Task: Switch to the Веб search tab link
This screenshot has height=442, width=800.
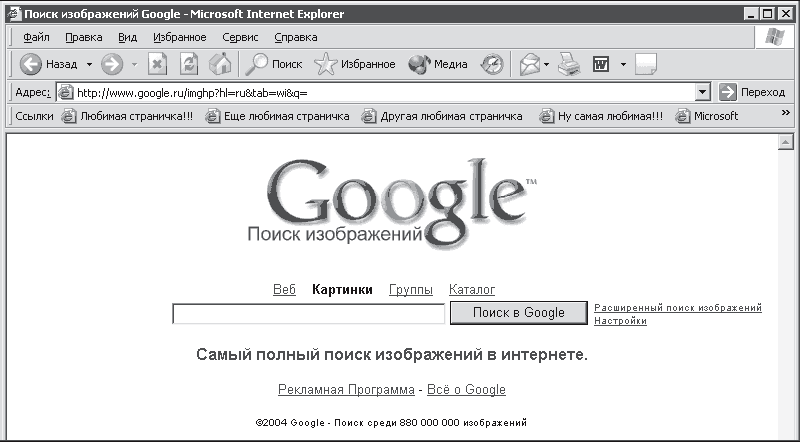Action: click(284, 290)
